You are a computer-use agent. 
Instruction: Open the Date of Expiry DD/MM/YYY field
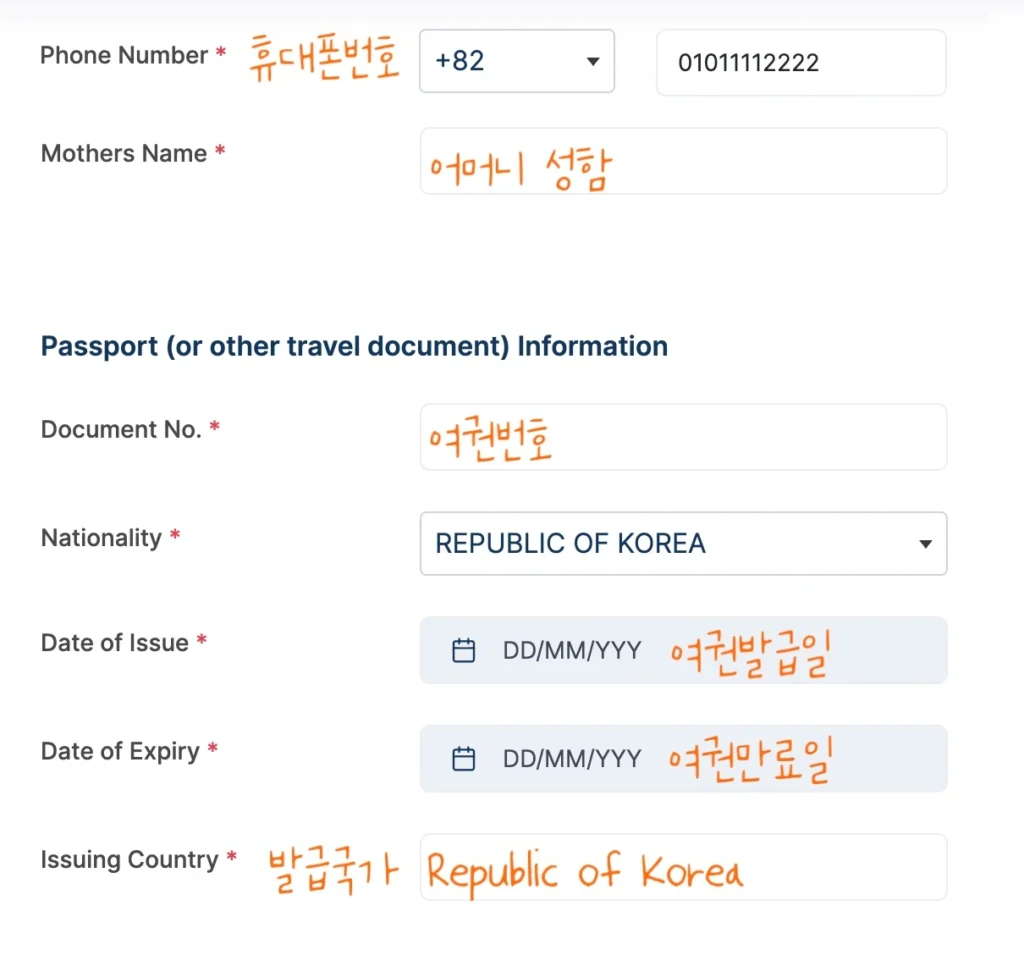pyautogui.click(x=572, y=759)
